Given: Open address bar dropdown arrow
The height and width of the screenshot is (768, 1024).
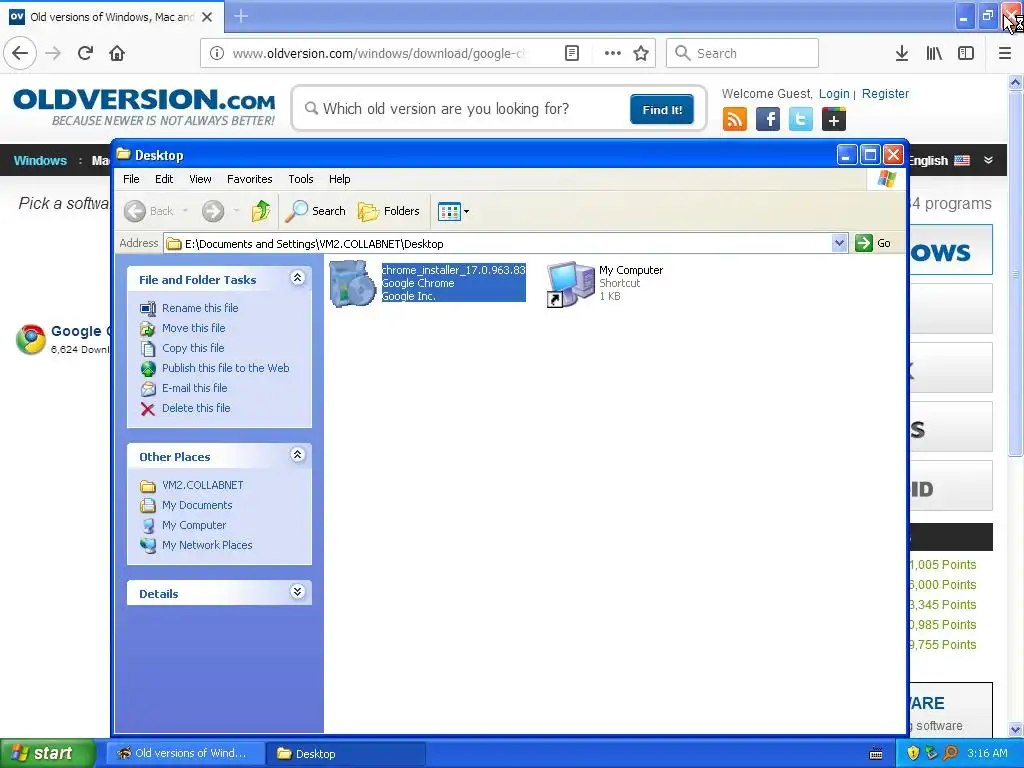Looking at the screenshot, I should click(839, 244).
